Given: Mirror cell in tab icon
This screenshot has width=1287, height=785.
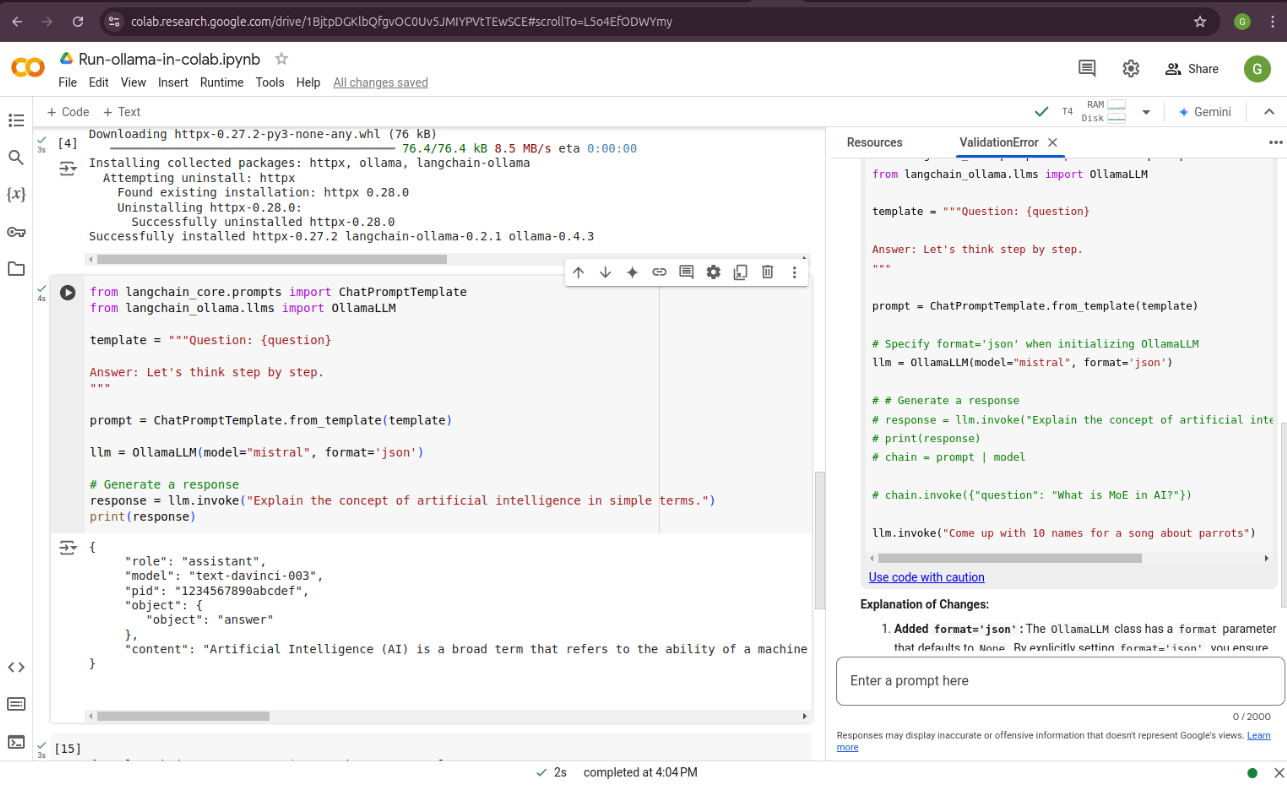Looking at the screenshot, I should pos(740,272).
